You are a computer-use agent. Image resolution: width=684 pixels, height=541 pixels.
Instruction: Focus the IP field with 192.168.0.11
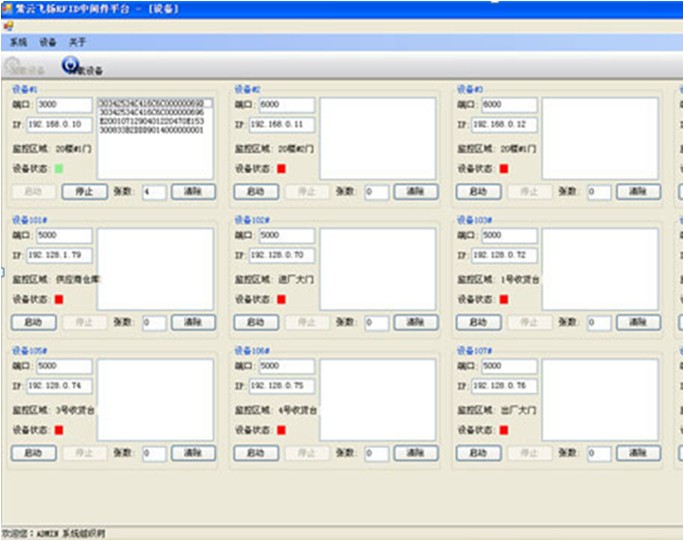point(280,124)
